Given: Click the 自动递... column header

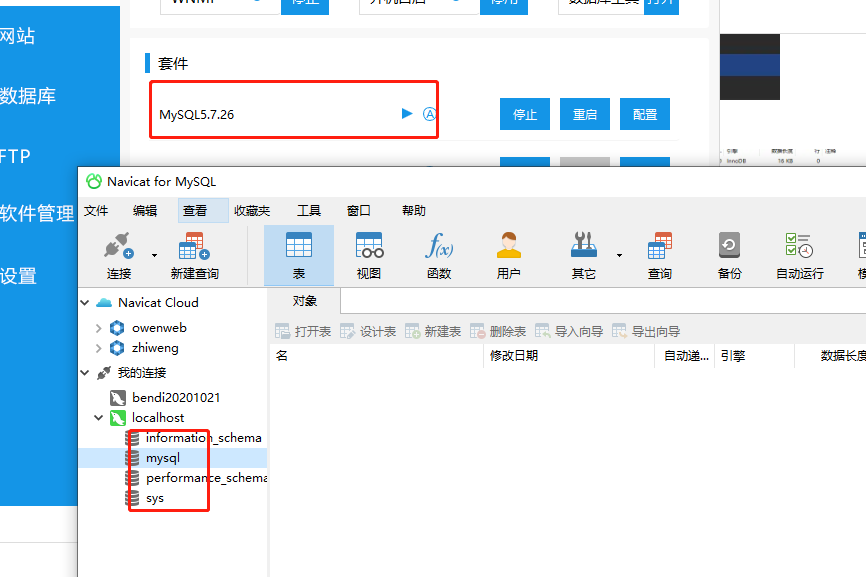Looking at the screenshot, I should tap(685, 356).
